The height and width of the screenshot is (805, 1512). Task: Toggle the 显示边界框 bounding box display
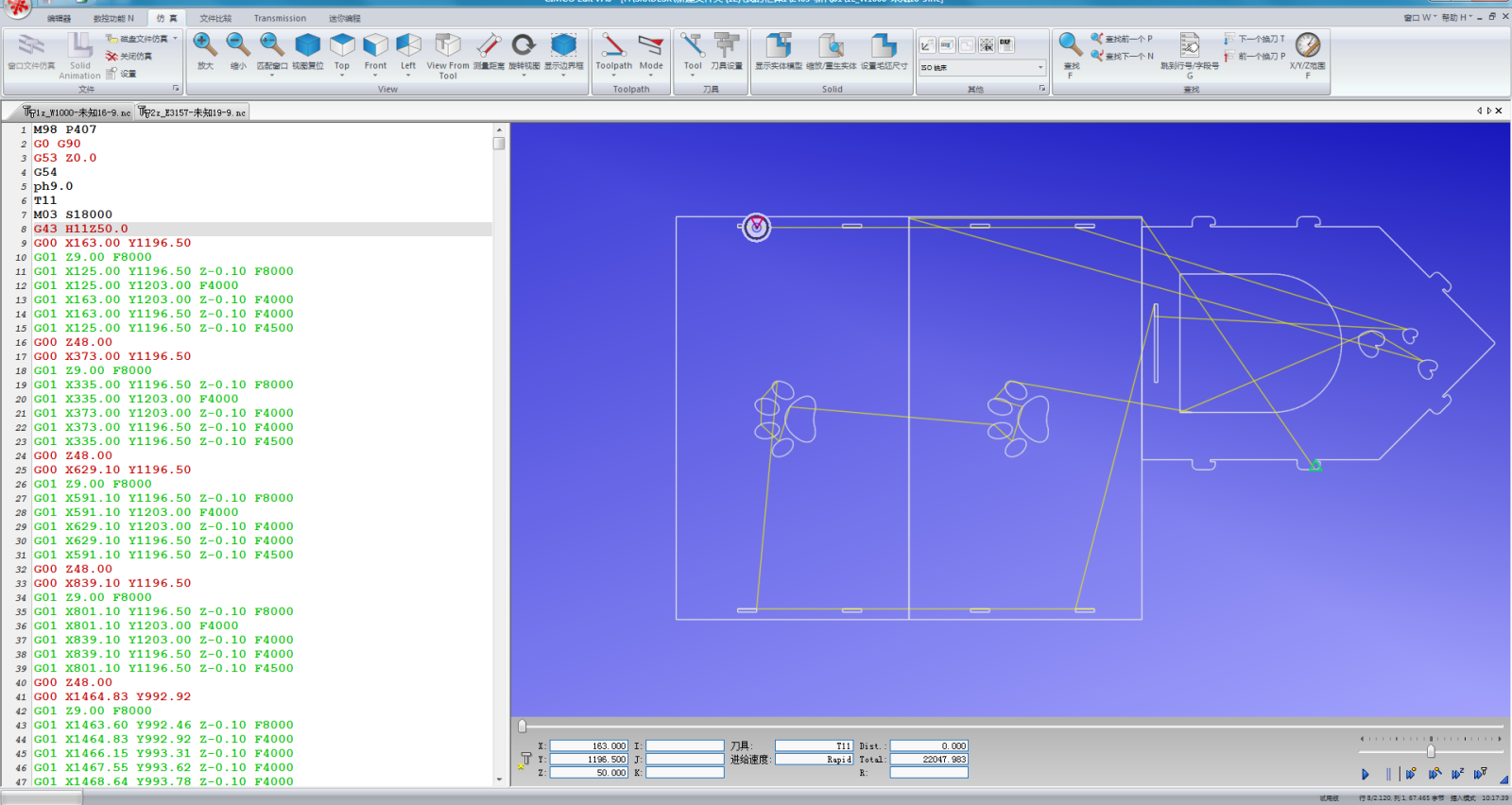coord(564,44)
